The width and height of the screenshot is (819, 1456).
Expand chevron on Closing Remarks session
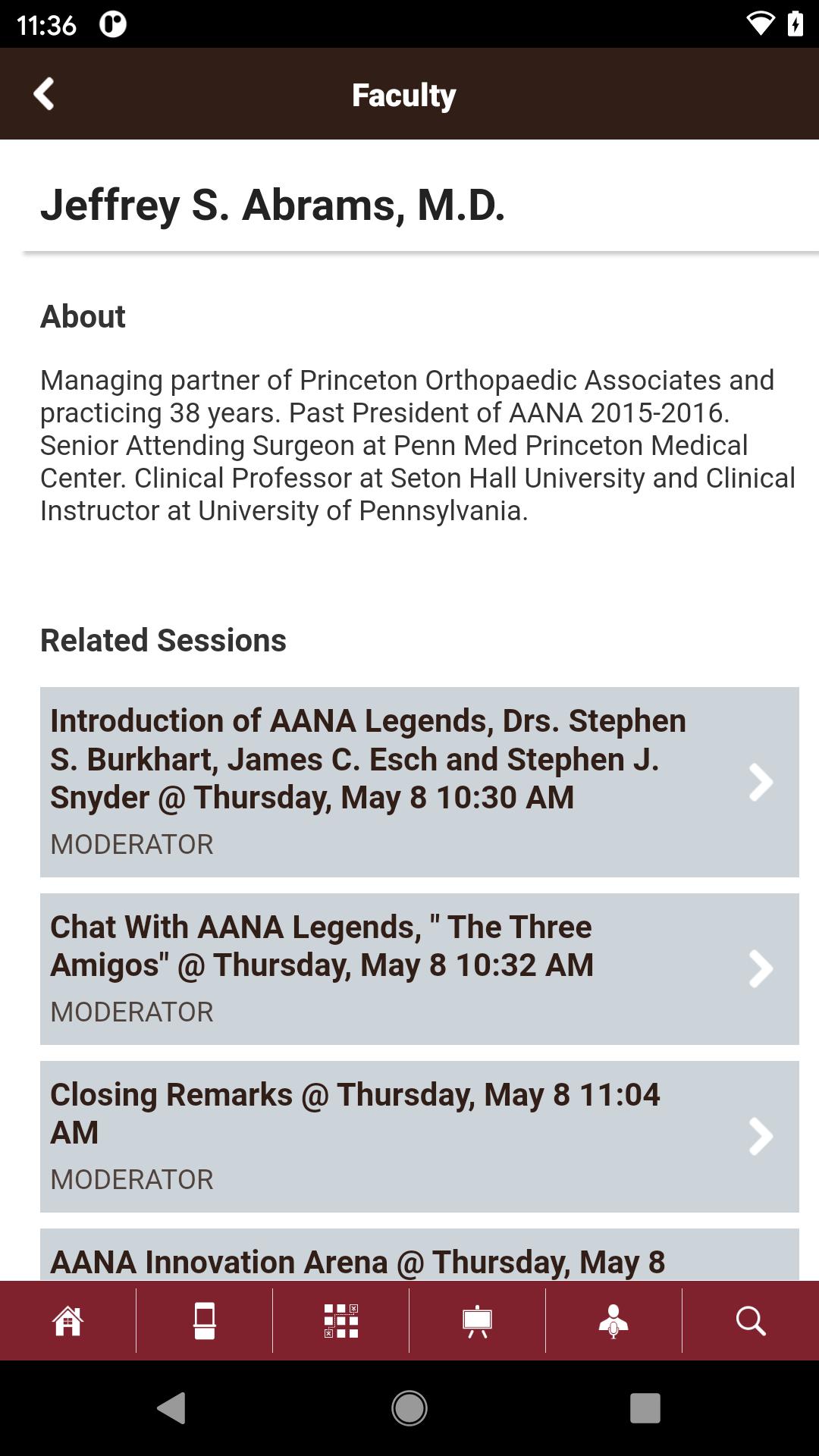pyautogui.click(x=761, y=1136)
